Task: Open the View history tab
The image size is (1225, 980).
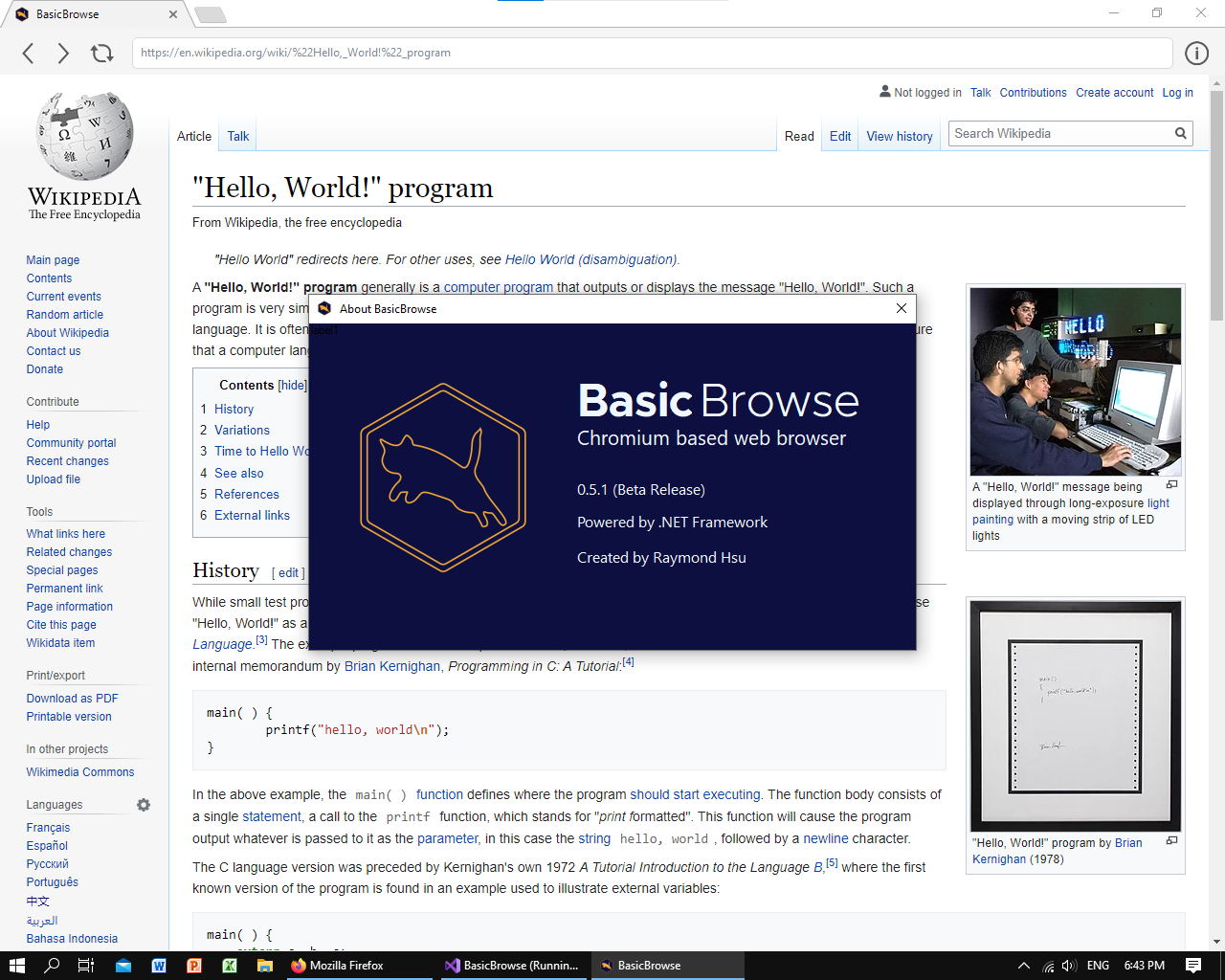Action: [x=900, y=137]
